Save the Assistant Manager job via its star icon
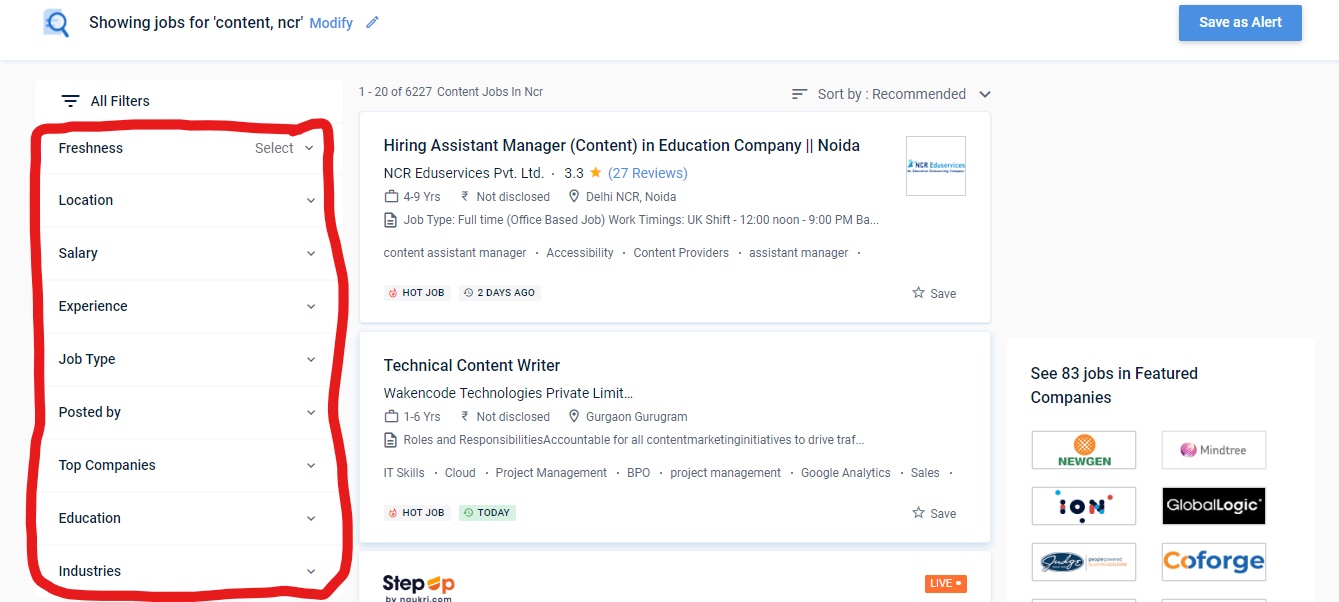The height and width of the screenshot is (602, 1339). 917,293
